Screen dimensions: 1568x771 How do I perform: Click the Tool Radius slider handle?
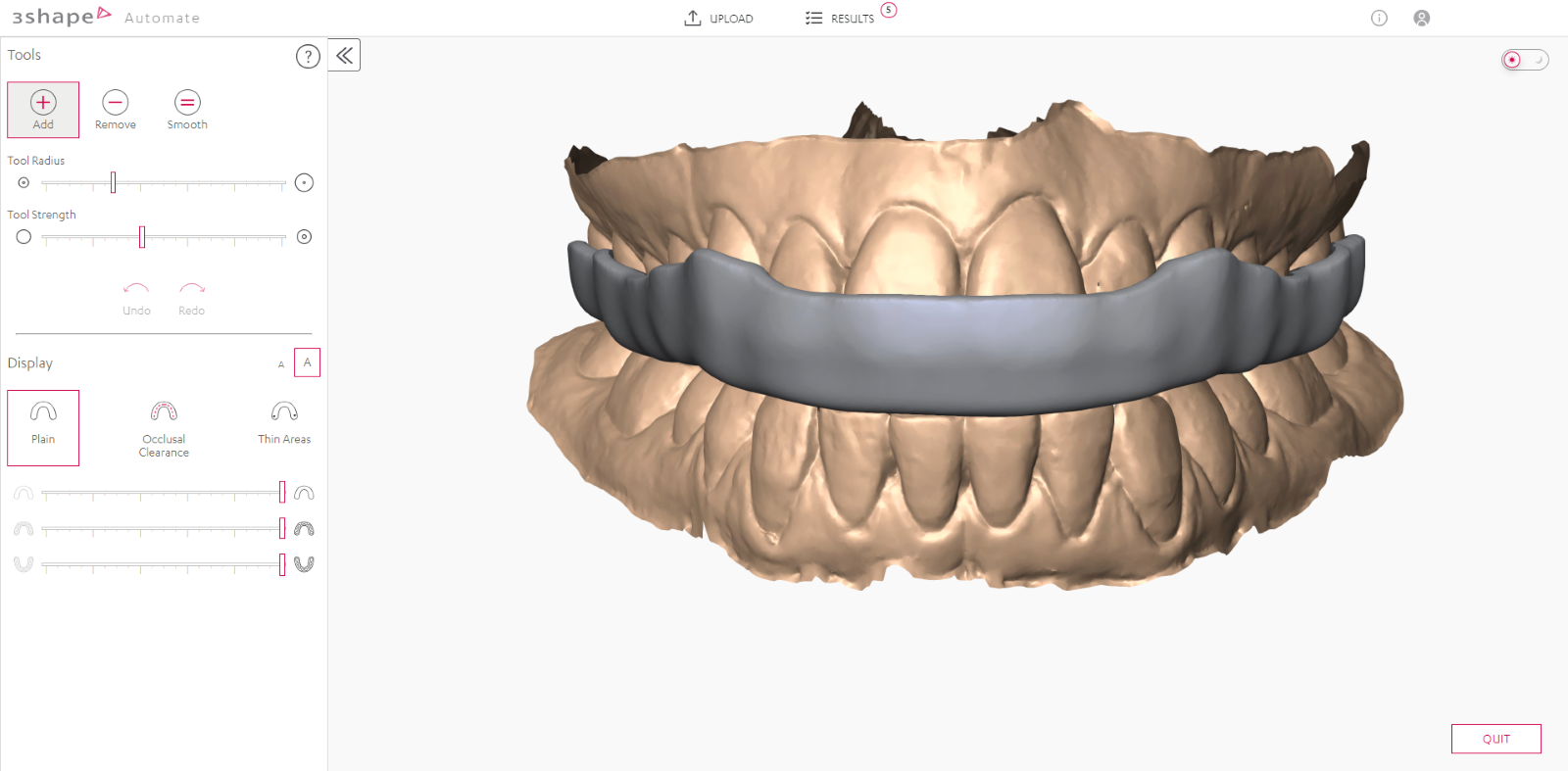click(x=114, y=182)
